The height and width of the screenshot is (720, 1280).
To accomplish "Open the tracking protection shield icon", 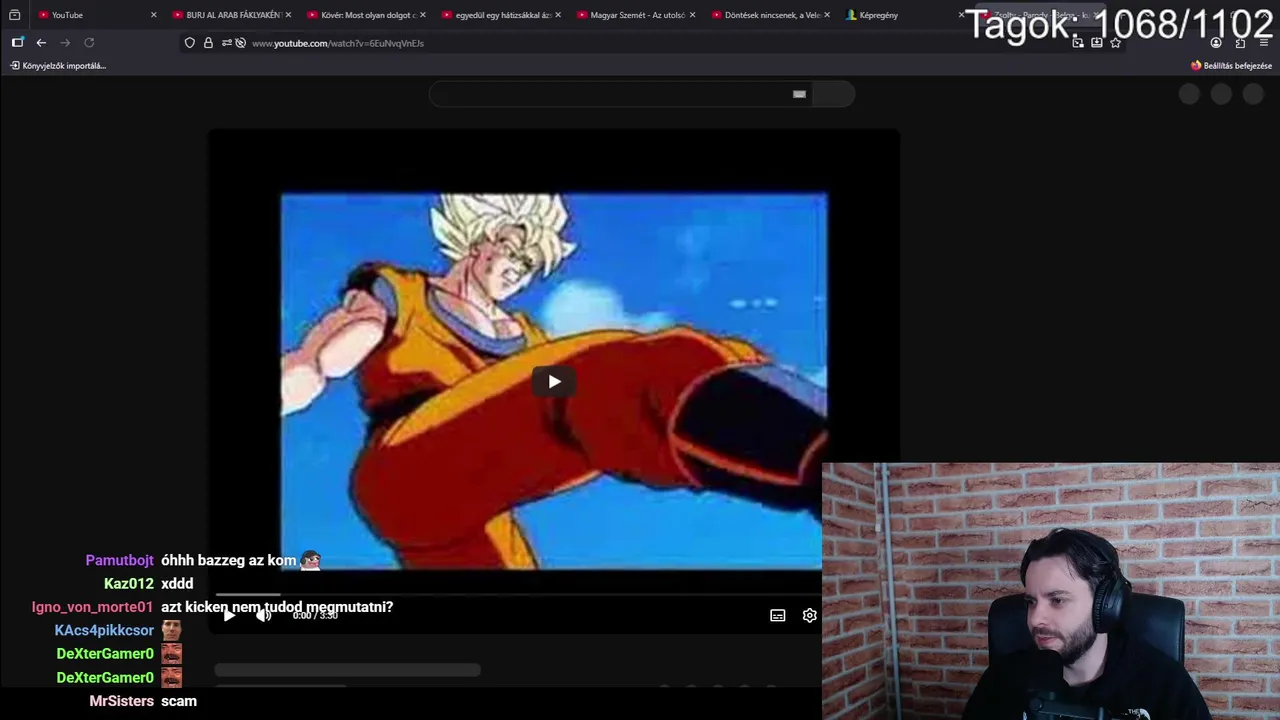I will click(190, 43).
